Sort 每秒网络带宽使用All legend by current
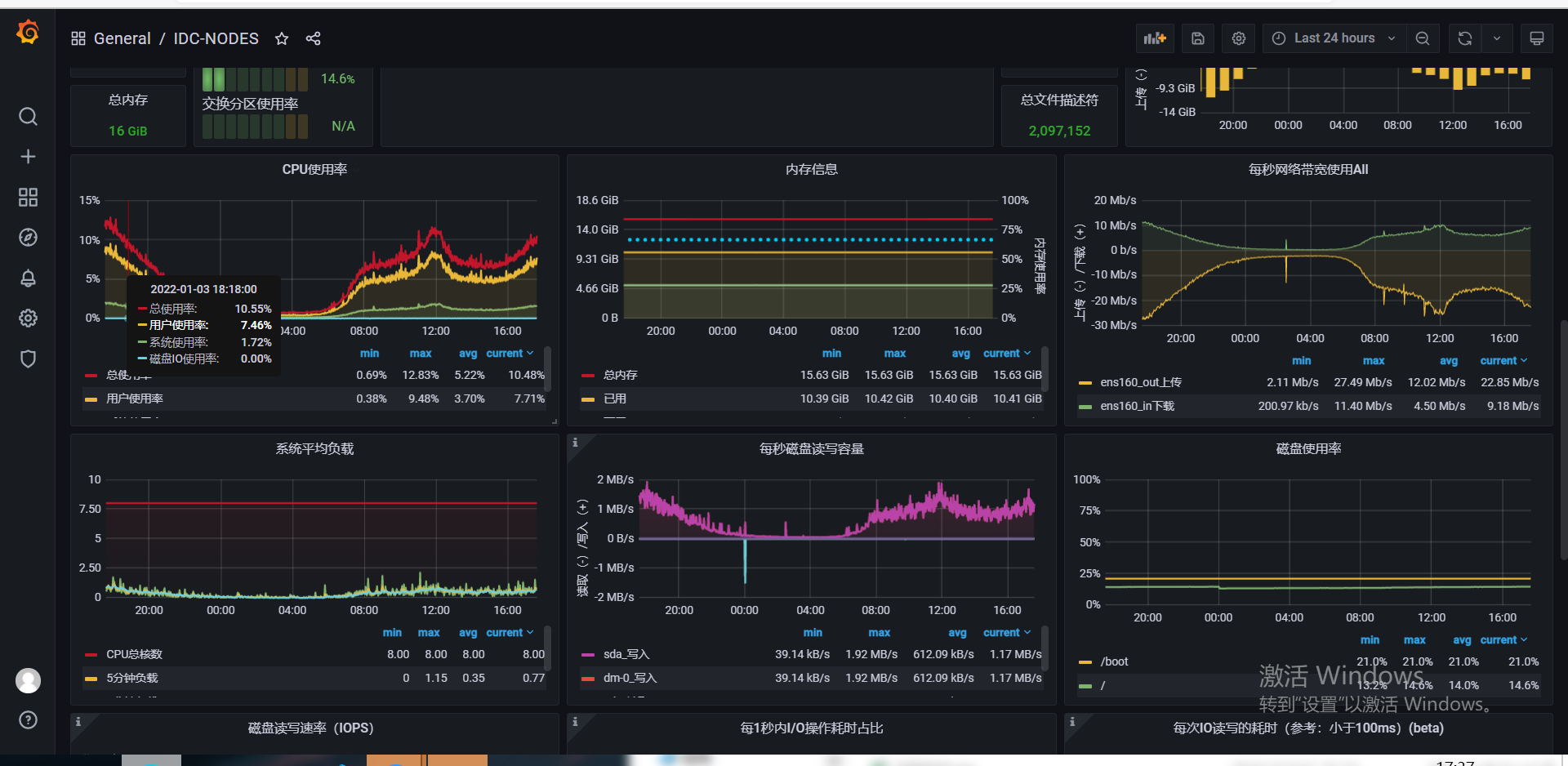1568x766 pixels. [x=1503, y=361]
